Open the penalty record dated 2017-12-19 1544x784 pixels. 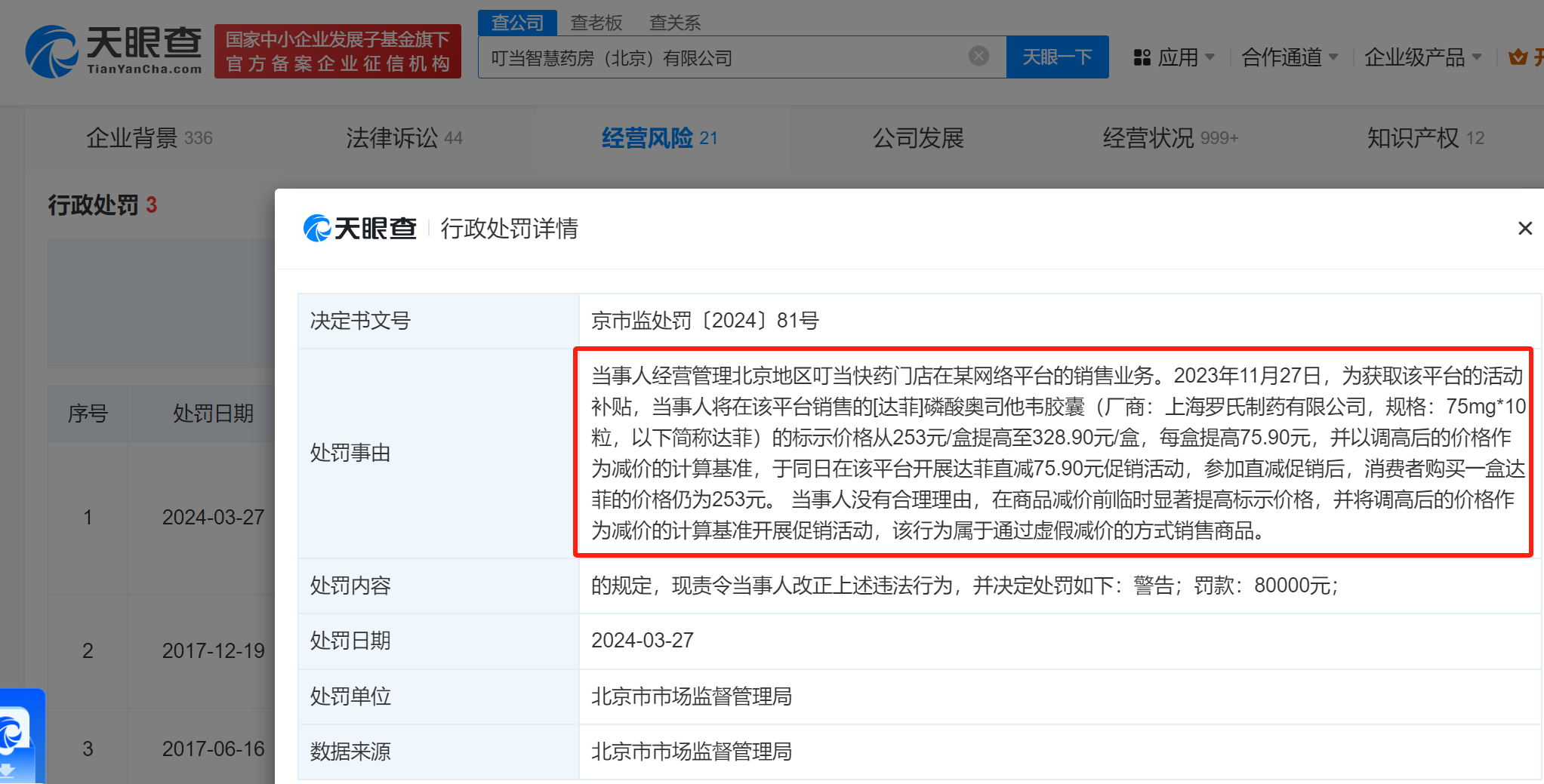(x=214, y=650)
